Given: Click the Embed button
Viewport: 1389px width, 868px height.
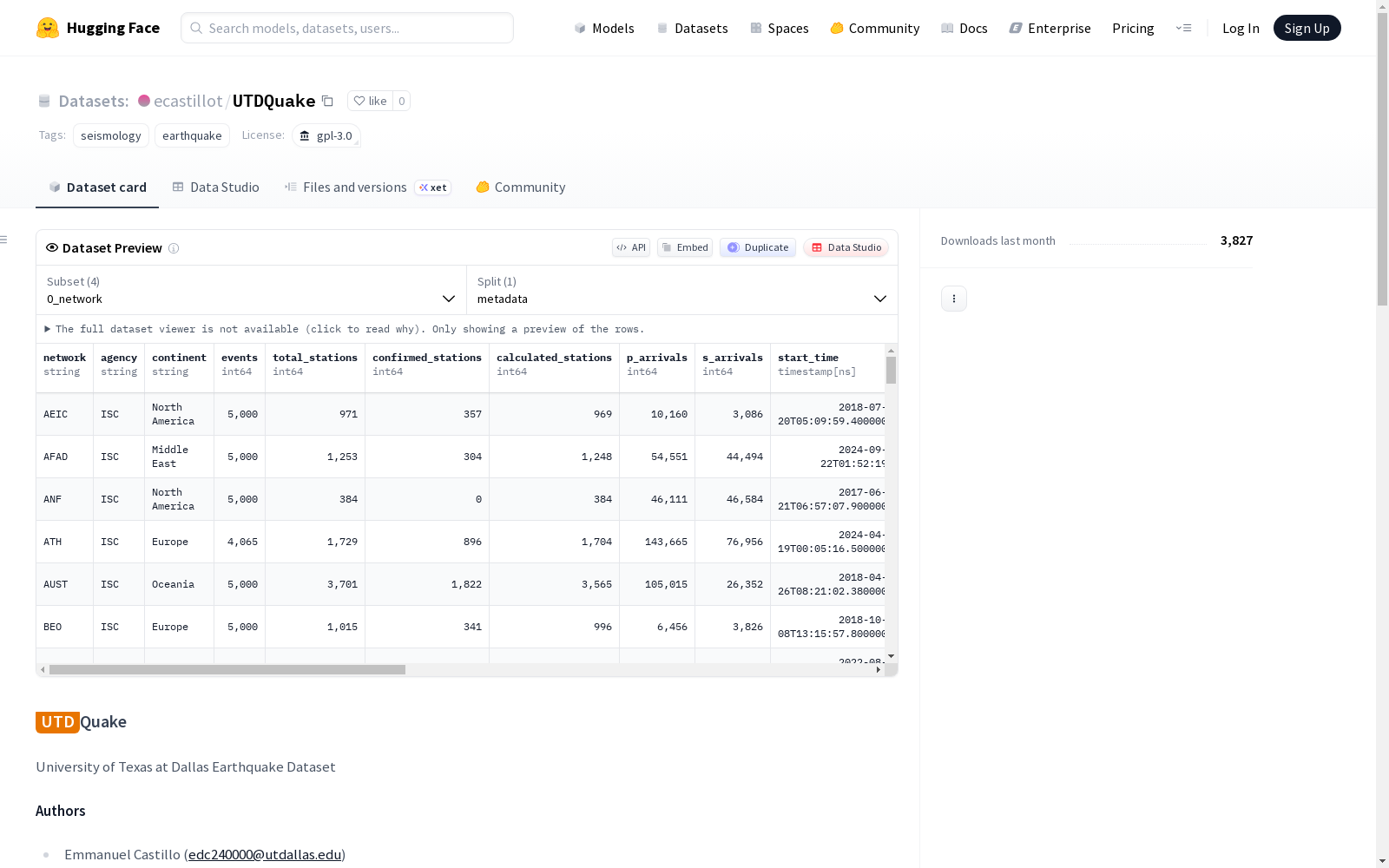Looking at the screenshot, I should tap(685, 247).
